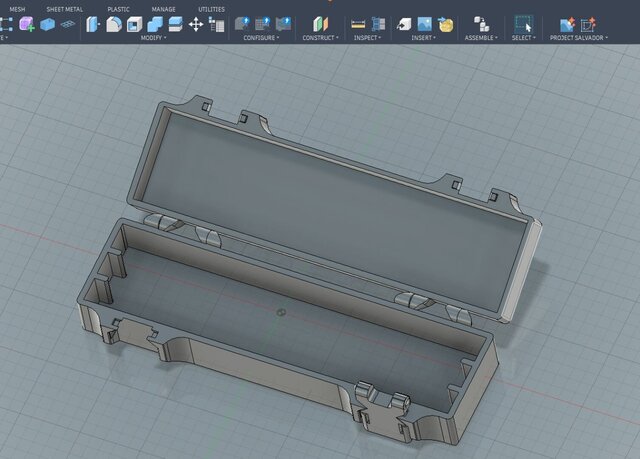The height and width of the screenshot is (459, 640).
Task: Select the Construct plane tool icon
Action: coord(320,24)
